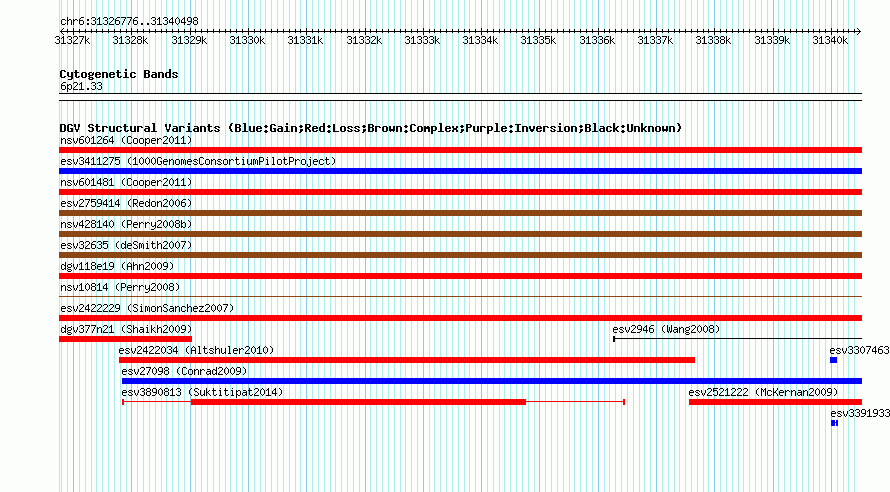Viewport: 890px width, 492px height.
Task: Click the esv2521222 (McKernan2009) red bar
Action: click(775, 402)
